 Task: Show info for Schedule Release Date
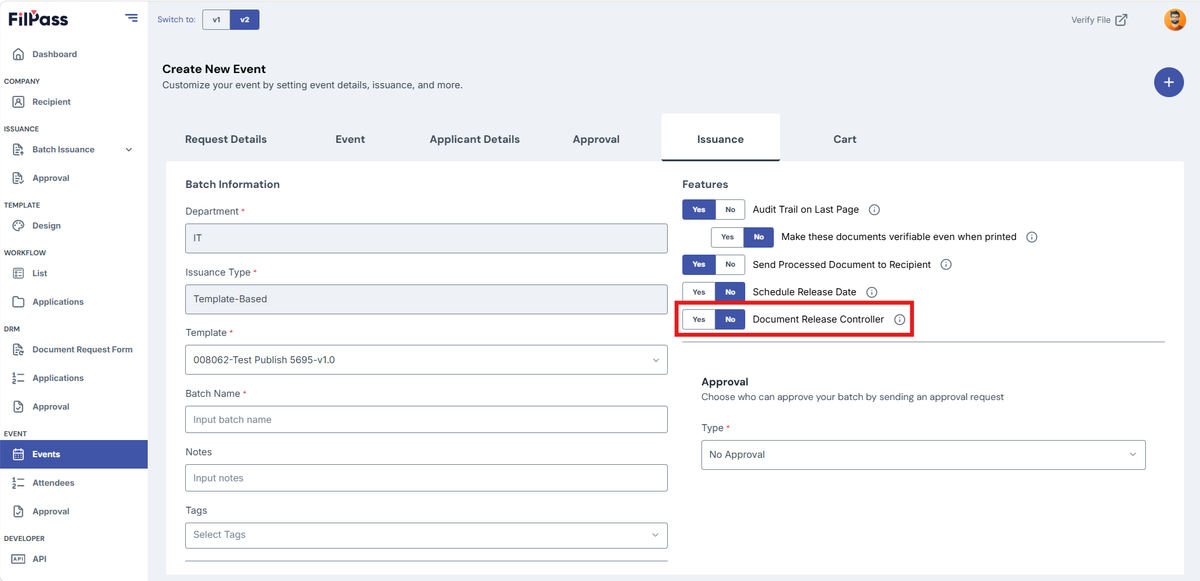pyautogui.click(x=871, y=292)
